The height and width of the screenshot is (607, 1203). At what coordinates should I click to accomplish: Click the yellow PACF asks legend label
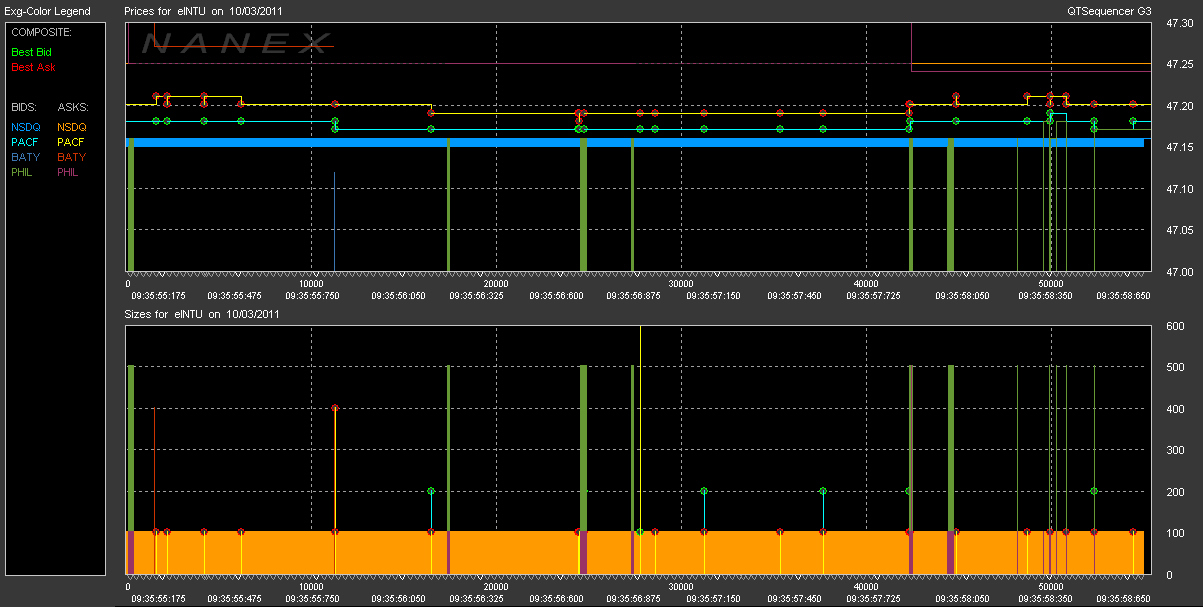(71, 142)
